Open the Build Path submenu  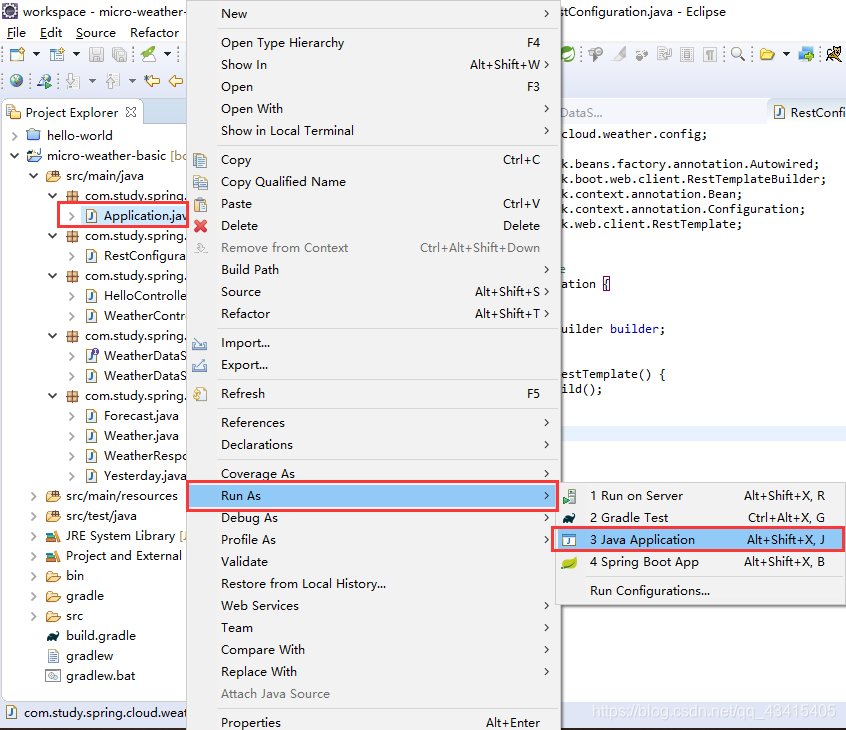click(373, 270)
